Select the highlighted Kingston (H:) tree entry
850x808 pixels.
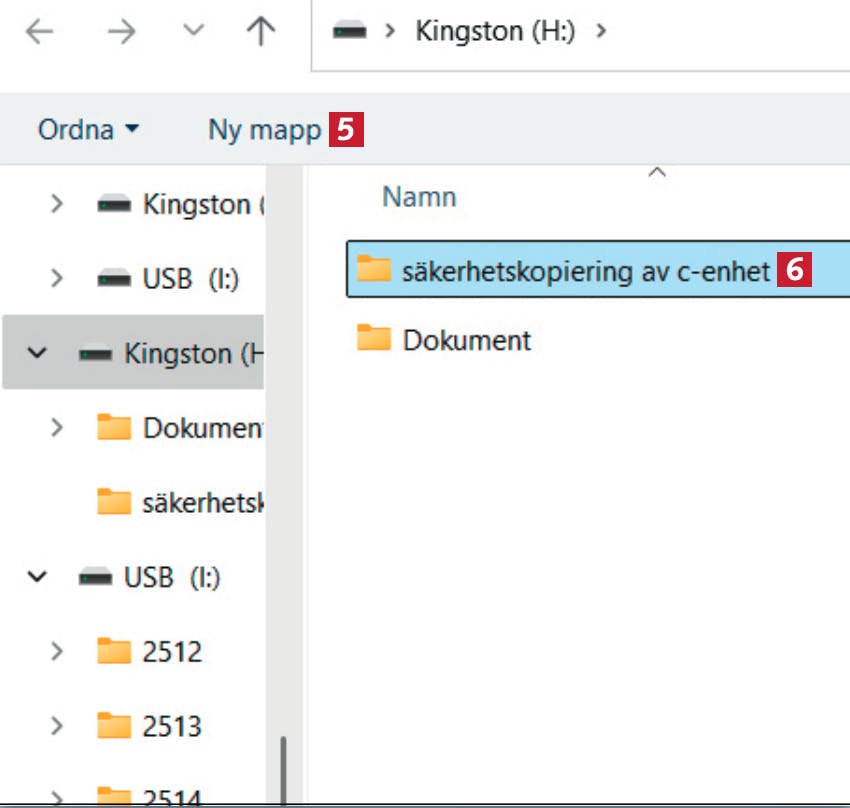click(x=133, y=352)
